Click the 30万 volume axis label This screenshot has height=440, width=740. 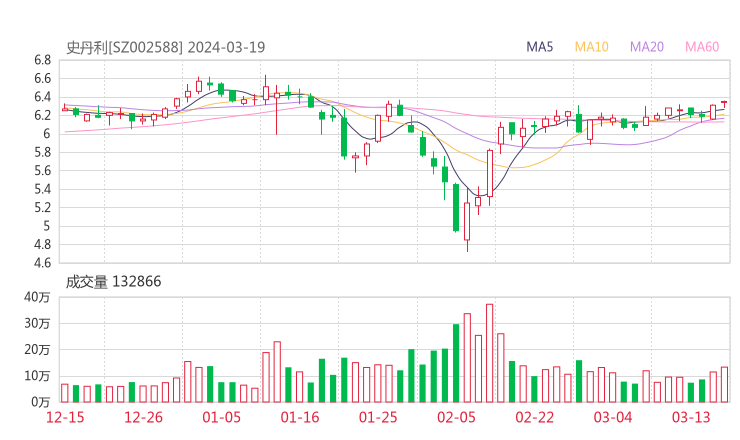[x=37, y=323]
